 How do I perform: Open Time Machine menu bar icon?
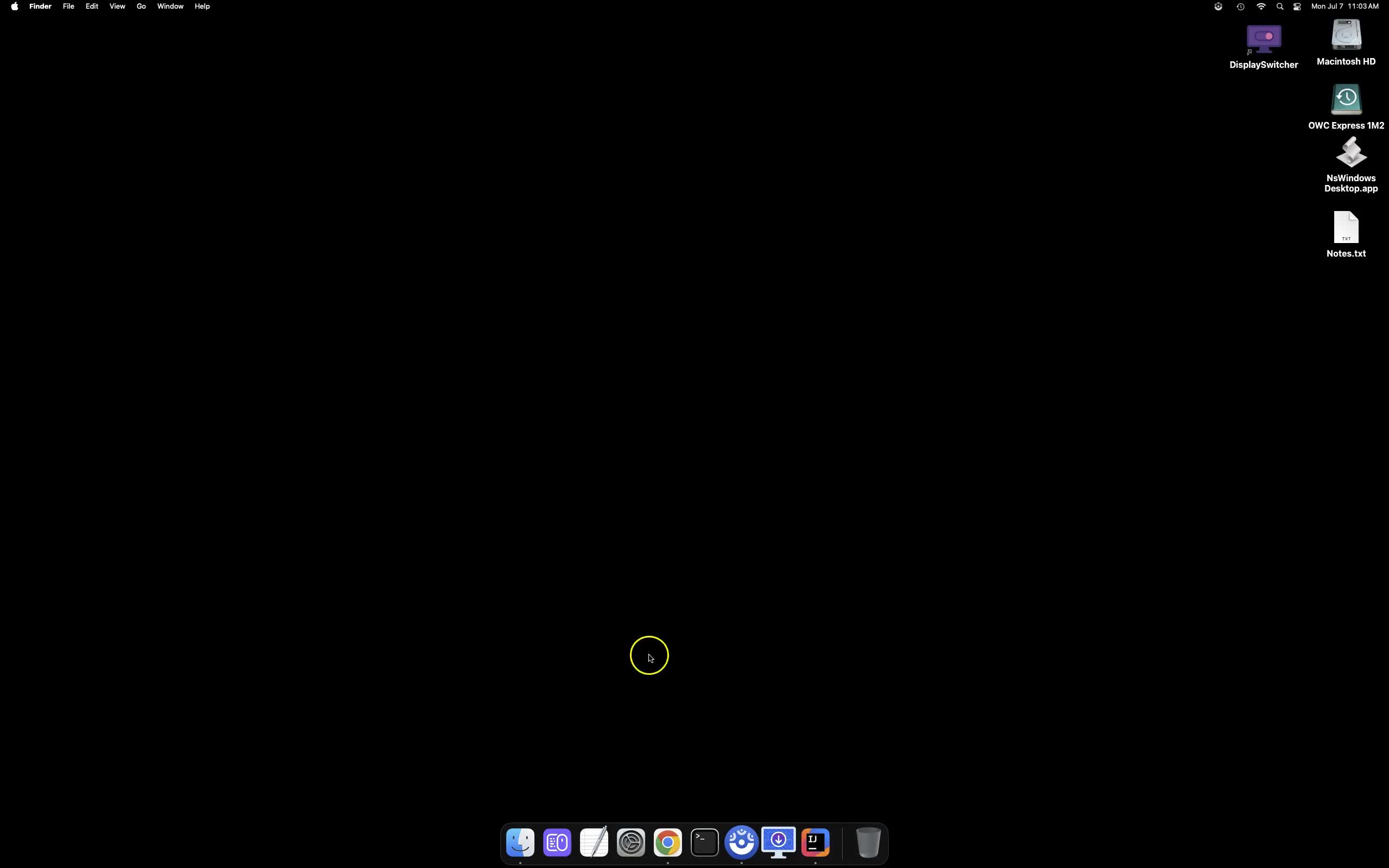tap(1240, 7)
